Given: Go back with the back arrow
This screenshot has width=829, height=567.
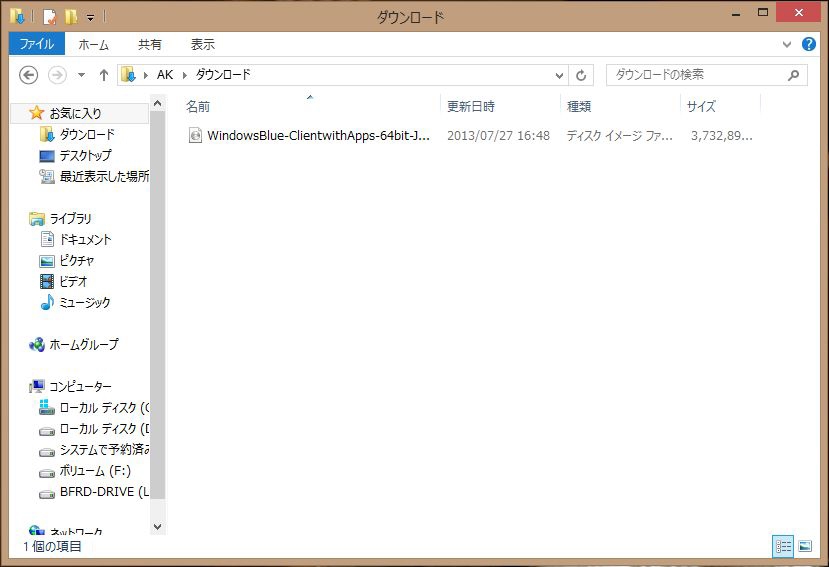Looking at the screenshot, I should point(29,75).
